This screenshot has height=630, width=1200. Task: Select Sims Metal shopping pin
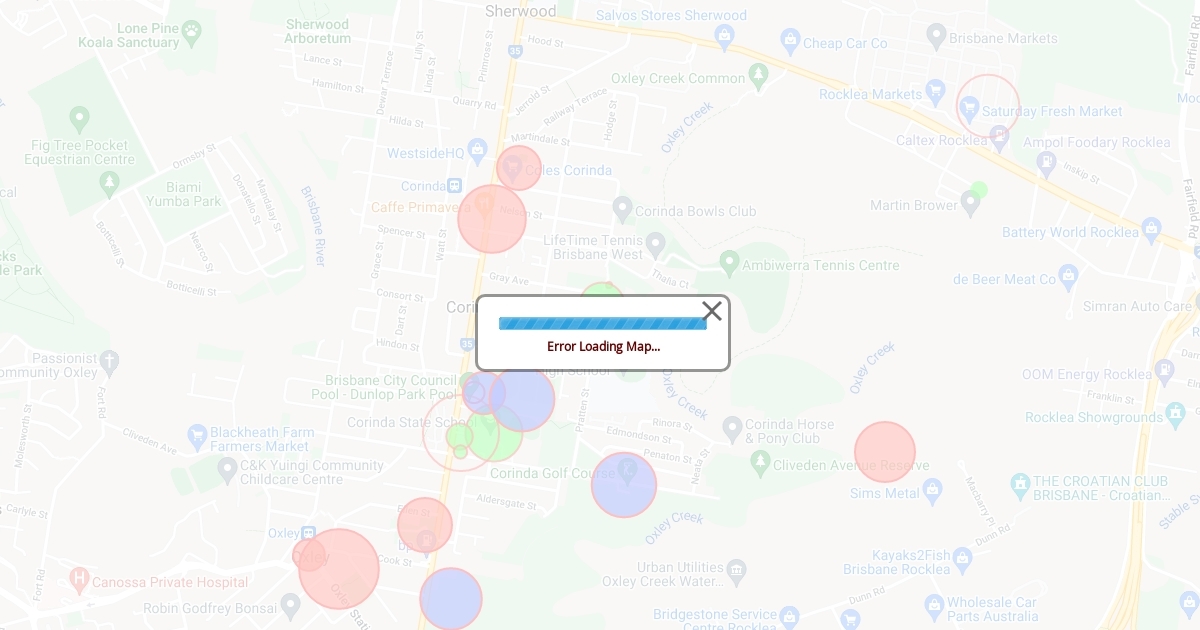[933, 490]
